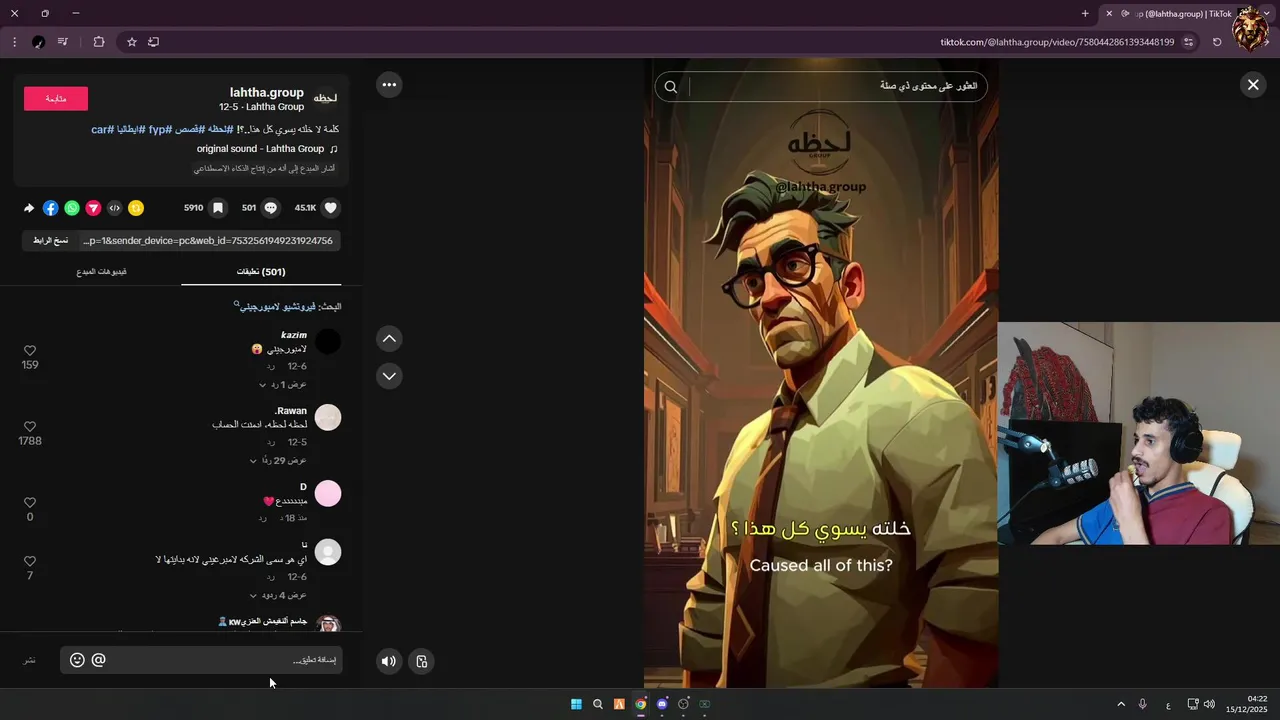This screenshot has height=720, width=1280.
Task: Open comments via the speech bubble icon
Action: pos(271,208)
